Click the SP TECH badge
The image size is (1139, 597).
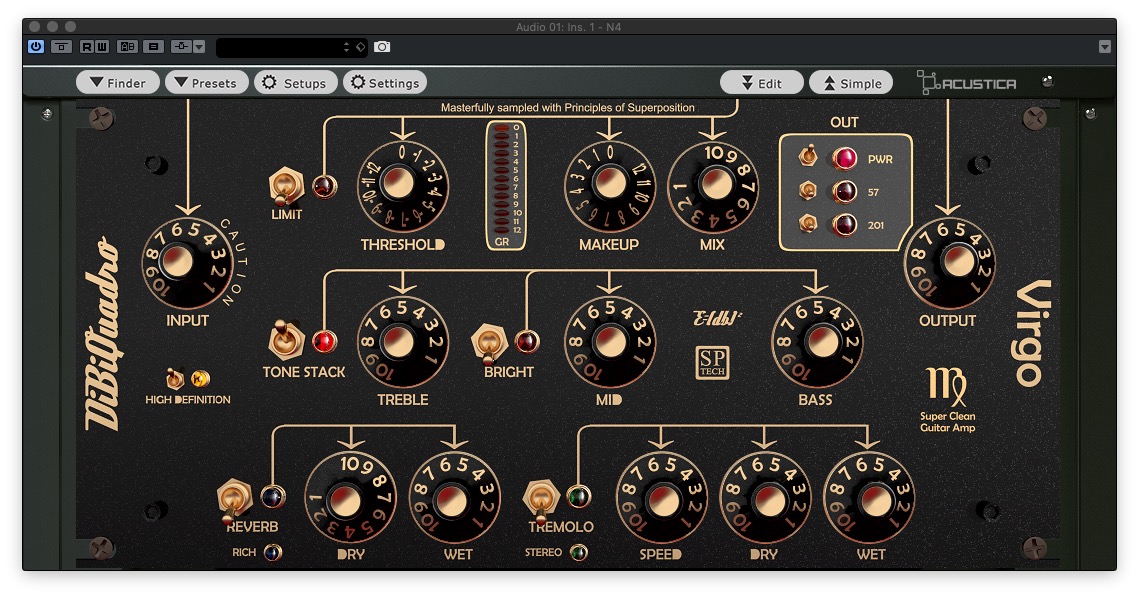712,363
